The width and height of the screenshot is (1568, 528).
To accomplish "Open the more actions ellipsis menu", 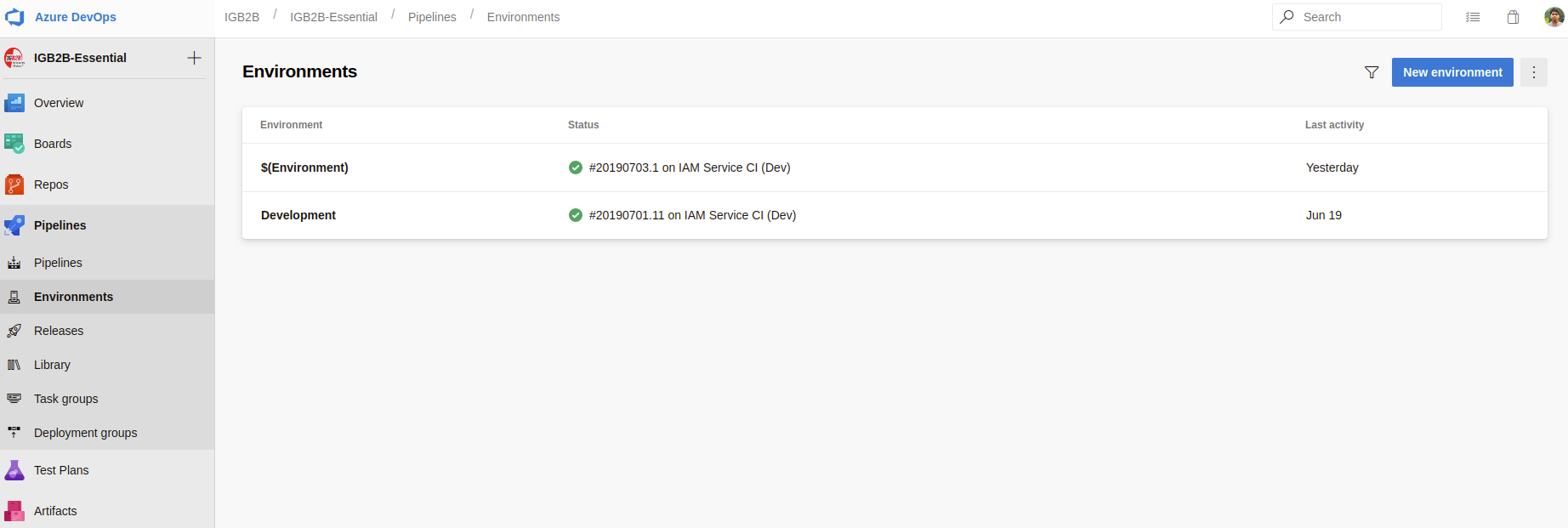I will pos(1533,72).
